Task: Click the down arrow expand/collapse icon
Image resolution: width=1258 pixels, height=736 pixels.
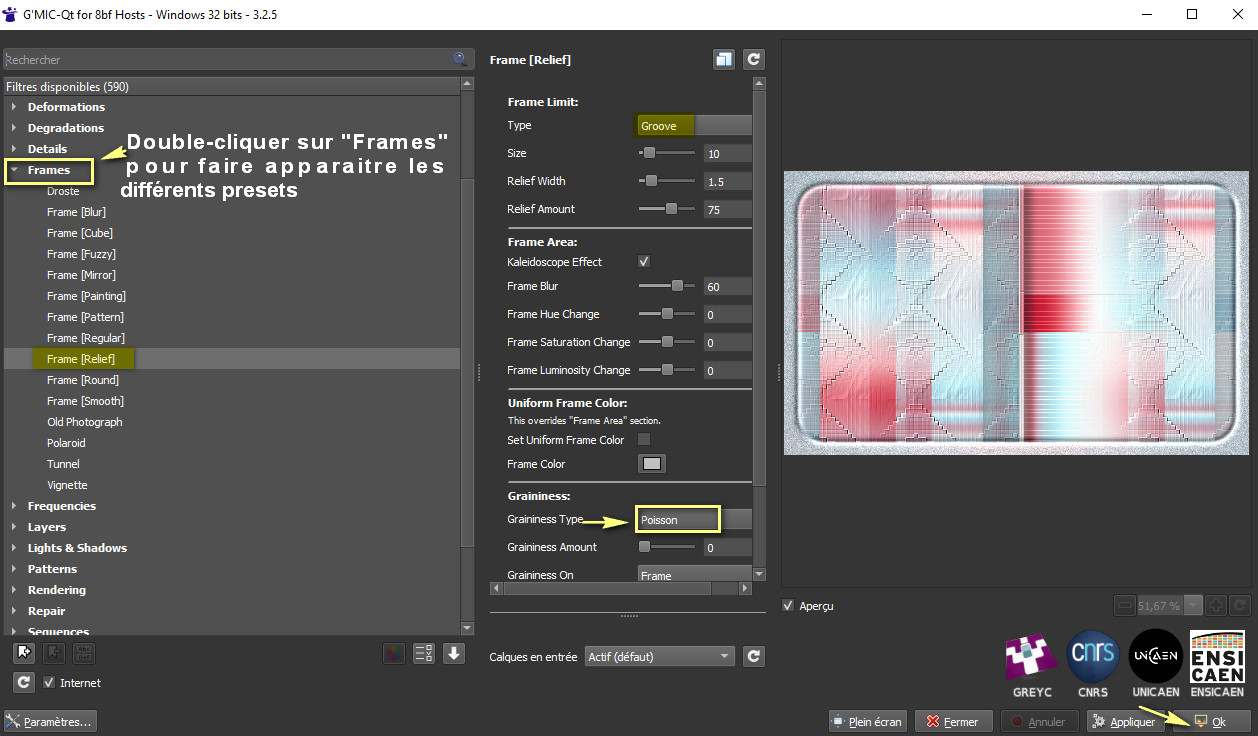Action: tap(454, 653)
